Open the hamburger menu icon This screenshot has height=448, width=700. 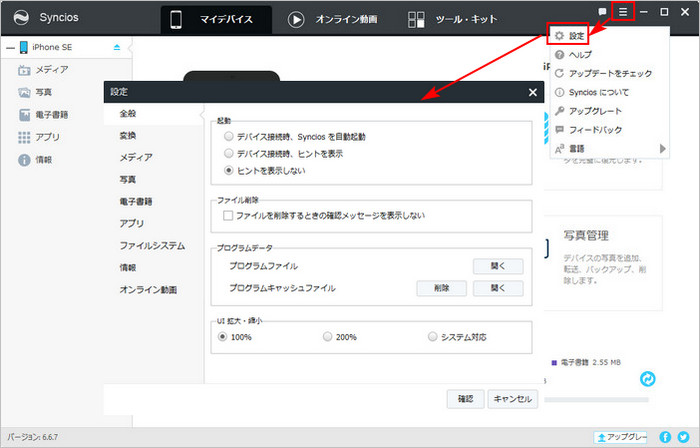pos(623,12)
